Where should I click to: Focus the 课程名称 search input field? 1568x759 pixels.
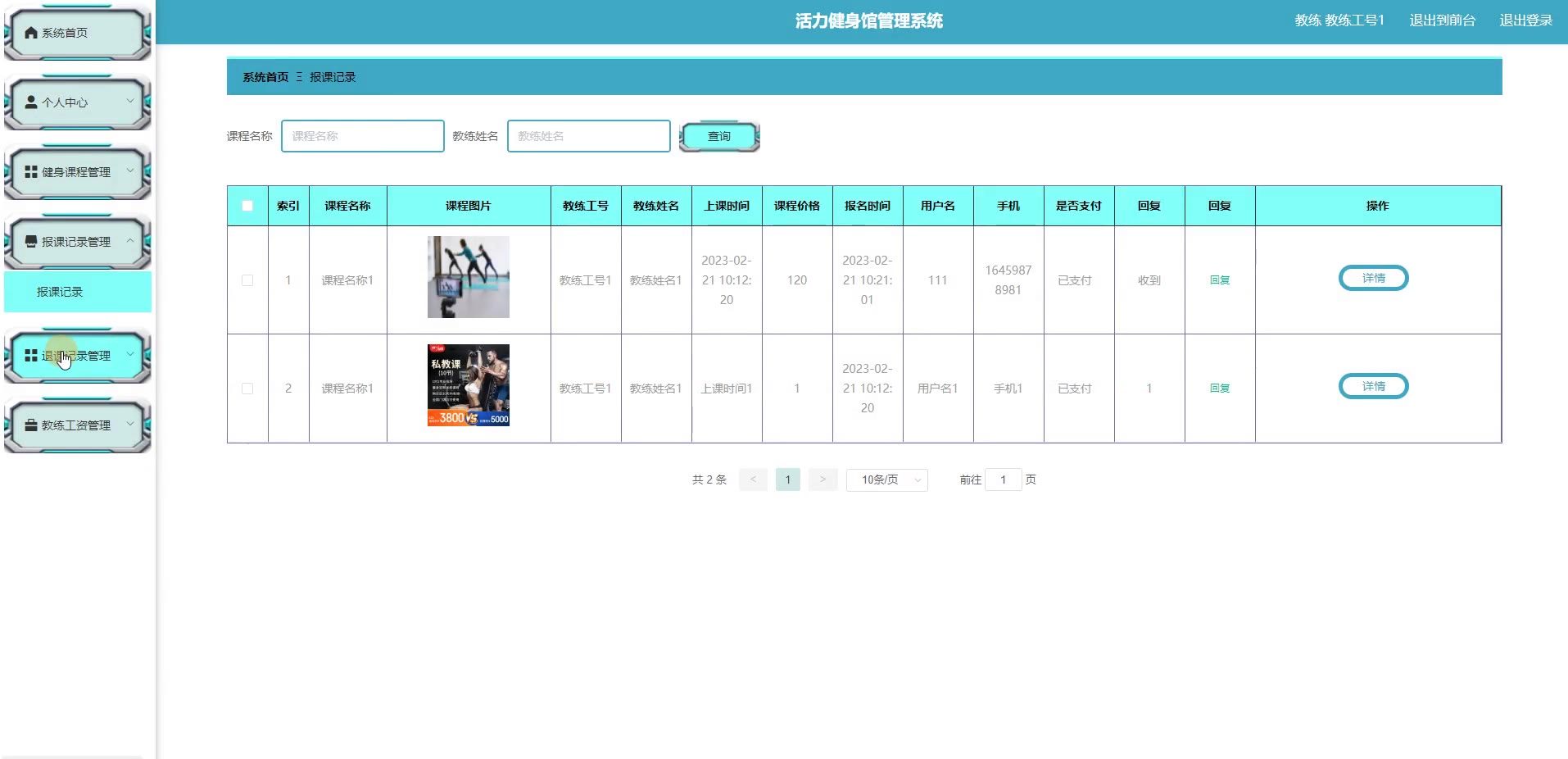pyautogui.click(x=363, y=136)
